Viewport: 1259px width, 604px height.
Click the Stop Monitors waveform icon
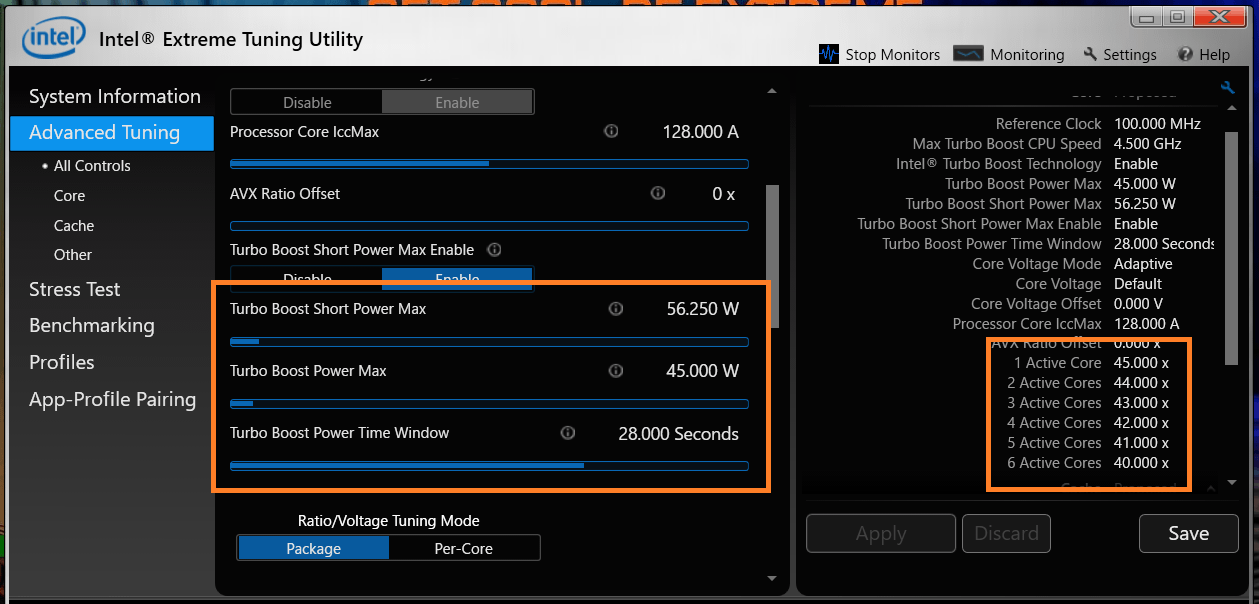(x=829, y=54)
